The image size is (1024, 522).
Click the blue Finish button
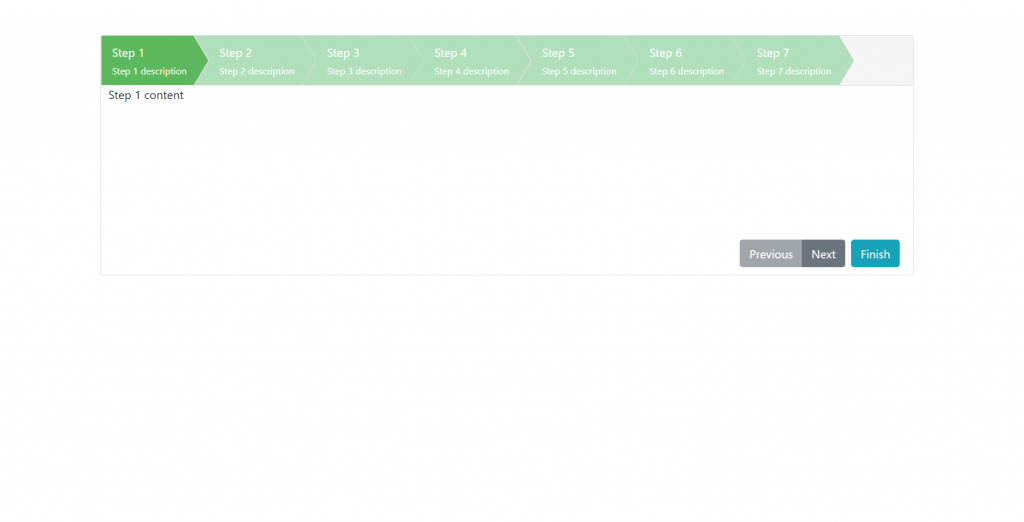[x=875, y=254]
